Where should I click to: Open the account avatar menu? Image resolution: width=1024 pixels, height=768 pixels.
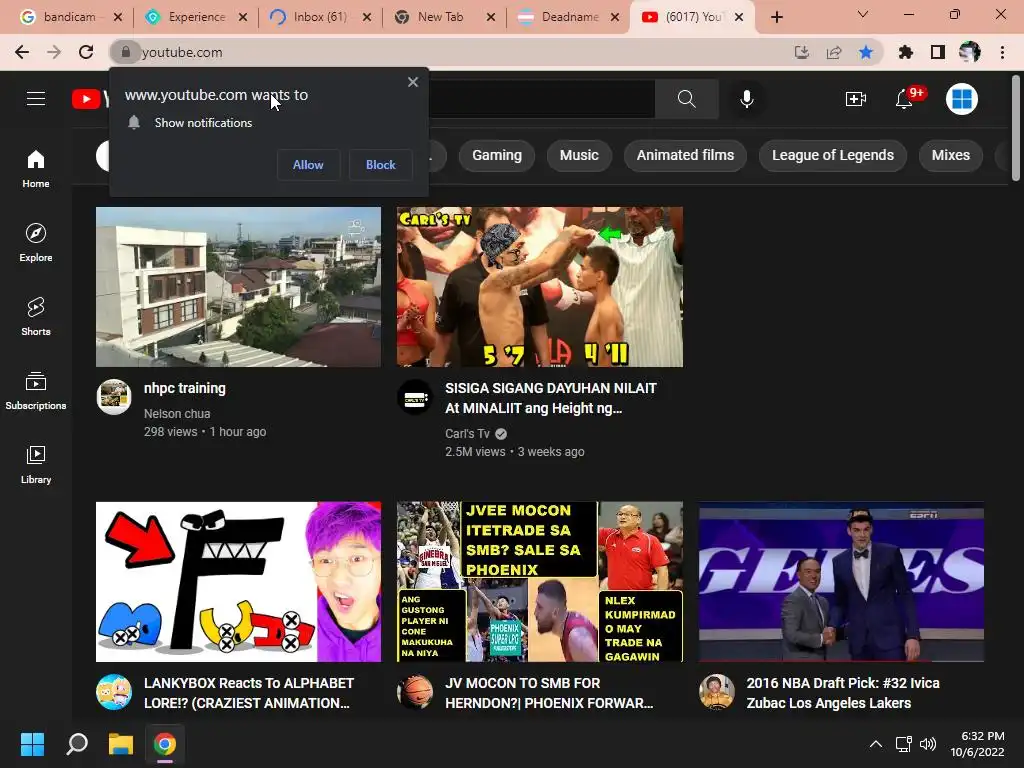point(961,99)
